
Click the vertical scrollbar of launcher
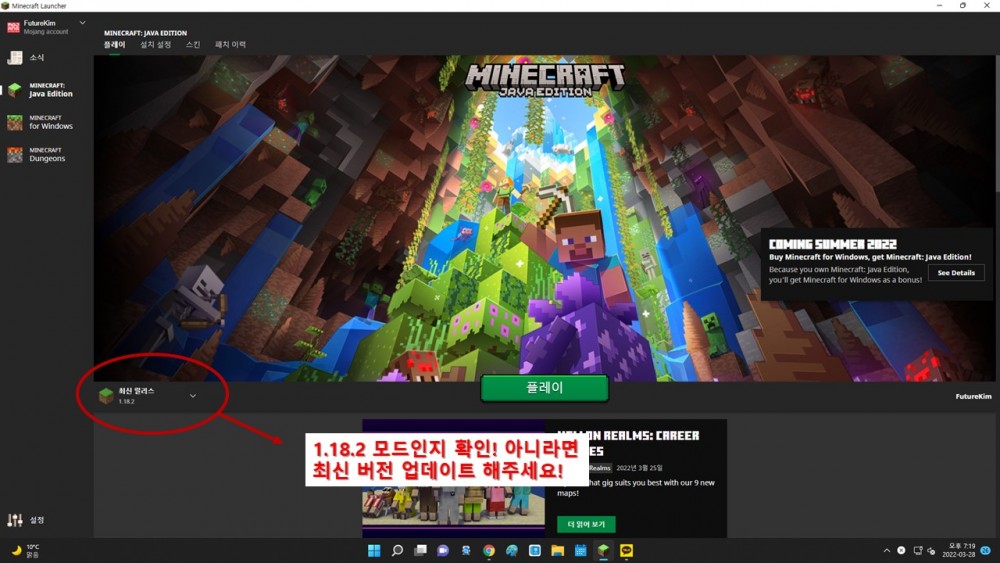point(996,121)
